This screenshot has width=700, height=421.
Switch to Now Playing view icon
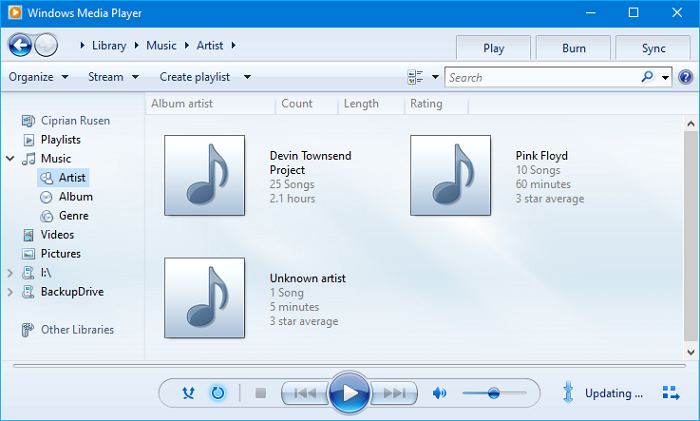coord(671,393)
